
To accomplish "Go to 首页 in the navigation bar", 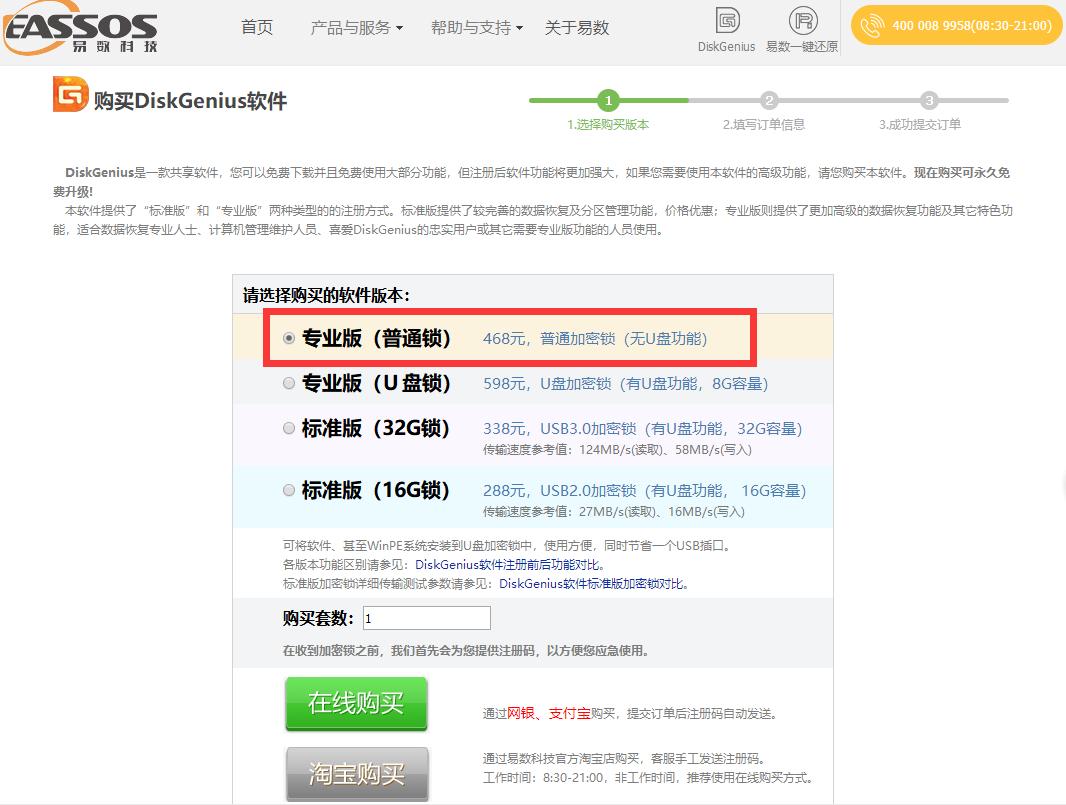I will (257, 27).
